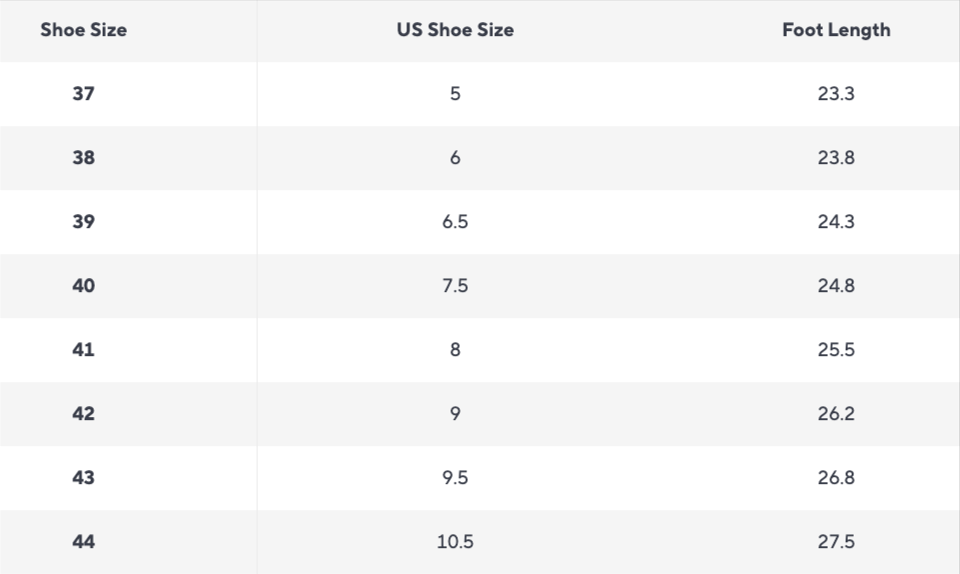Click US shoe size 9.5 value
This screenshot has height=574, width=960.
455,478
